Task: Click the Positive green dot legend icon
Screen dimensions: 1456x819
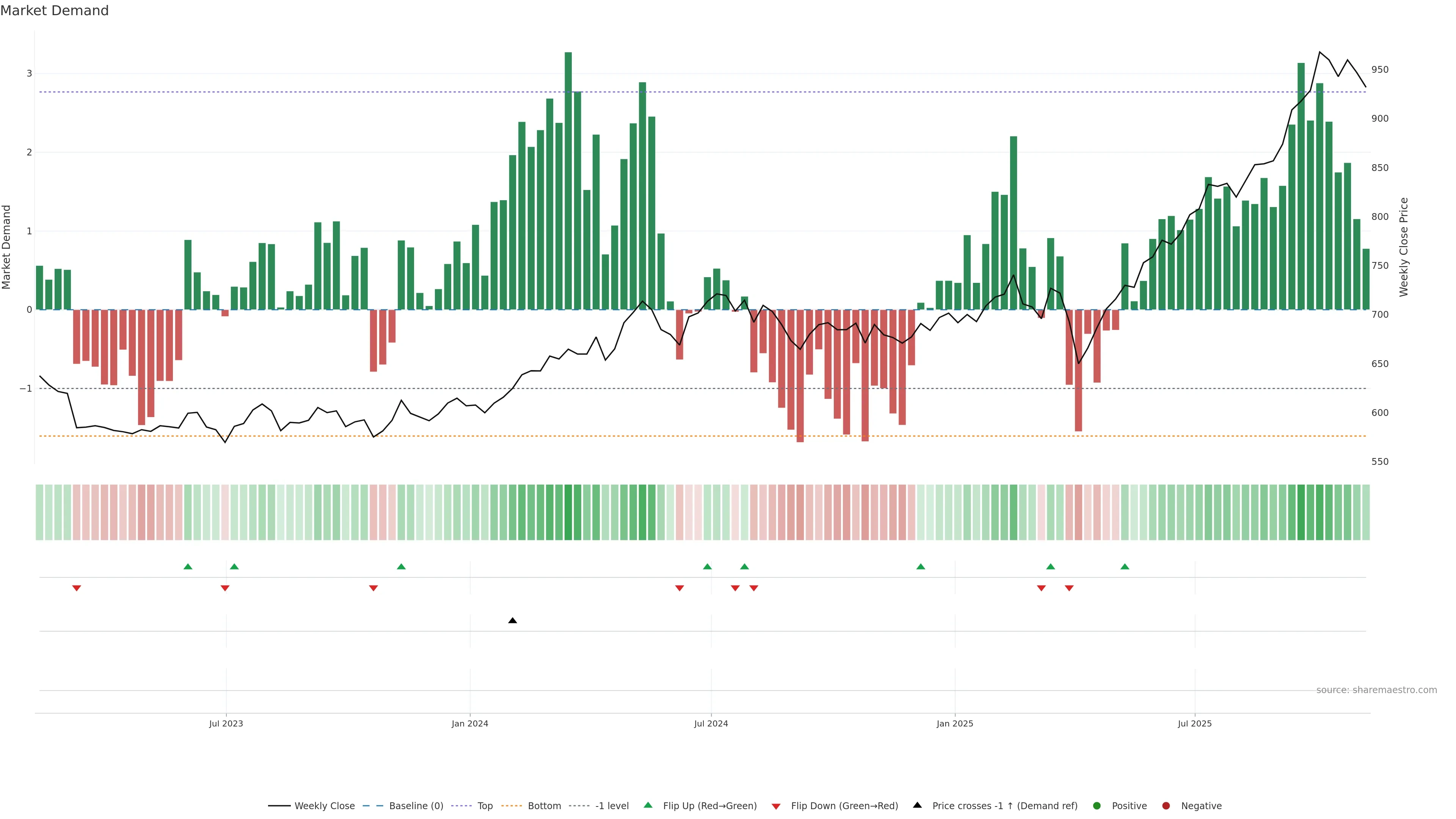Action: pyautogui.click(x=1097, y=805)
